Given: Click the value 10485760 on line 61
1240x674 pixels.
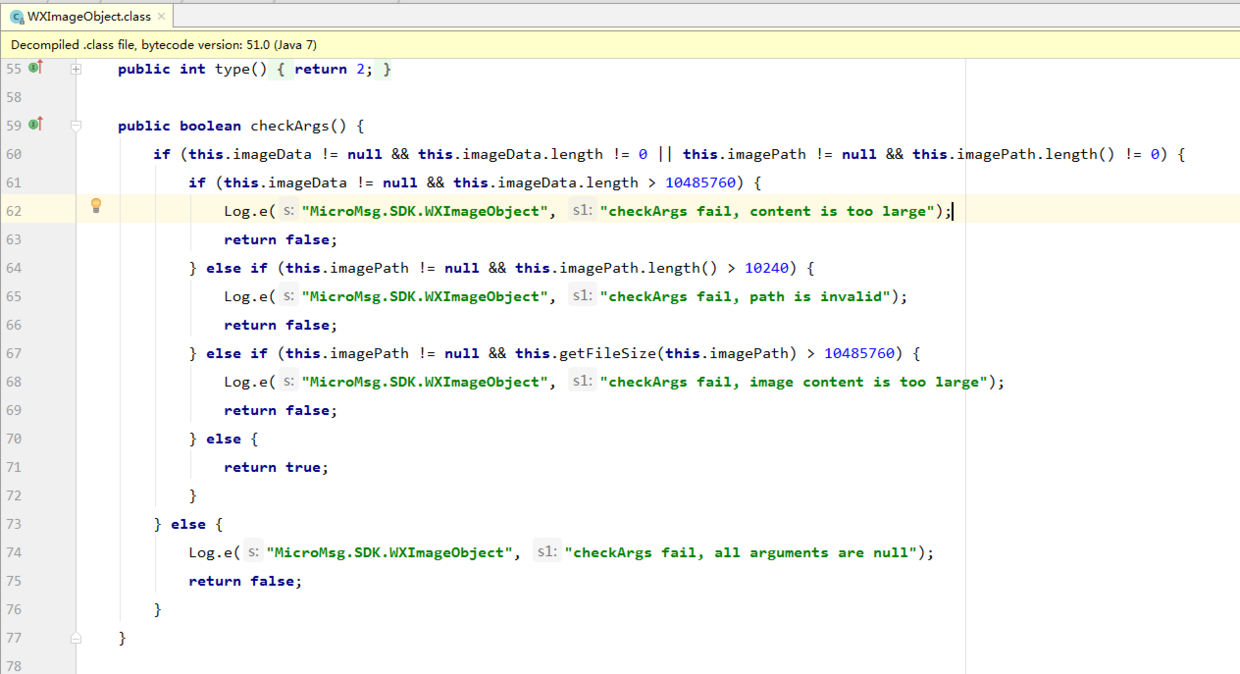Looking at the screenshot, I should click(700, 183).
